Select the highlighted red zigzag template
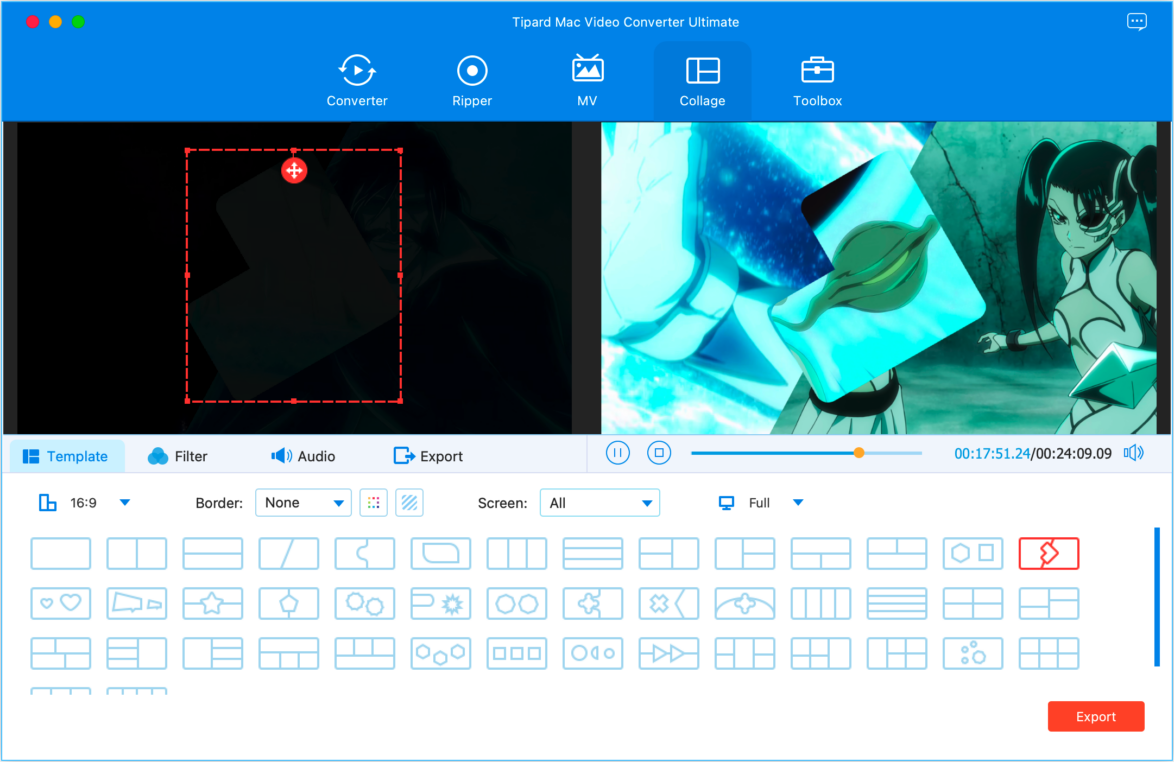This screenshot has height=762, width=1174. (x=1049, y=553)
